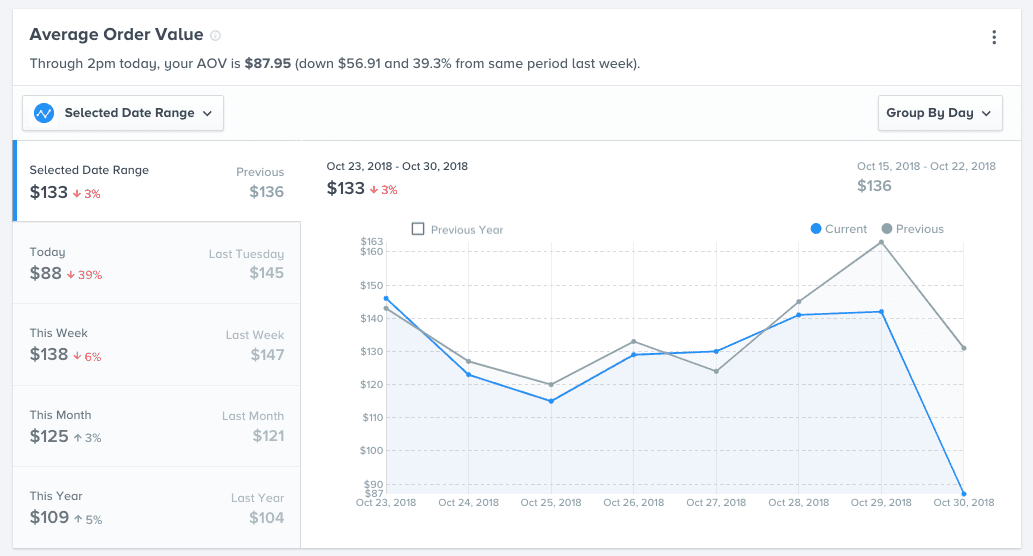Select the Today summary tab

156,263
